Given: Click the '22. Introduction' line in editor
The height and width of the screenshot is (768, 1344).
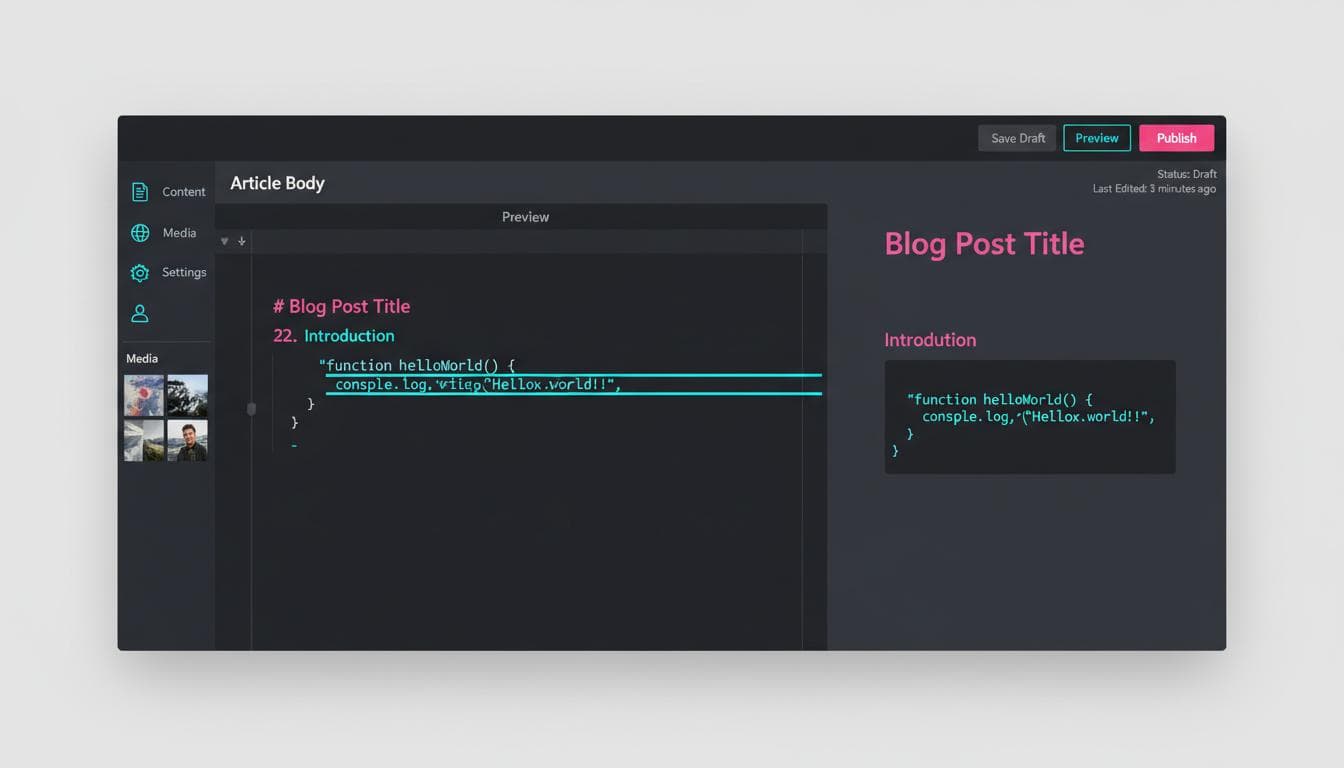Looking at the screenshot, I should pos(333,336).
